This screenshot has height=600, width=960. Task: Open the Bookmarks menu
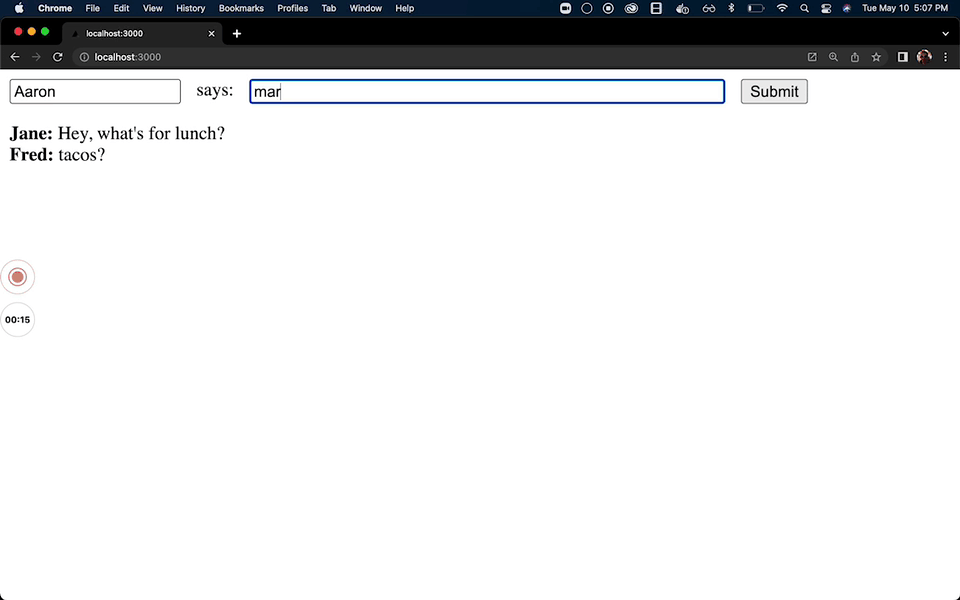(241, 8)
